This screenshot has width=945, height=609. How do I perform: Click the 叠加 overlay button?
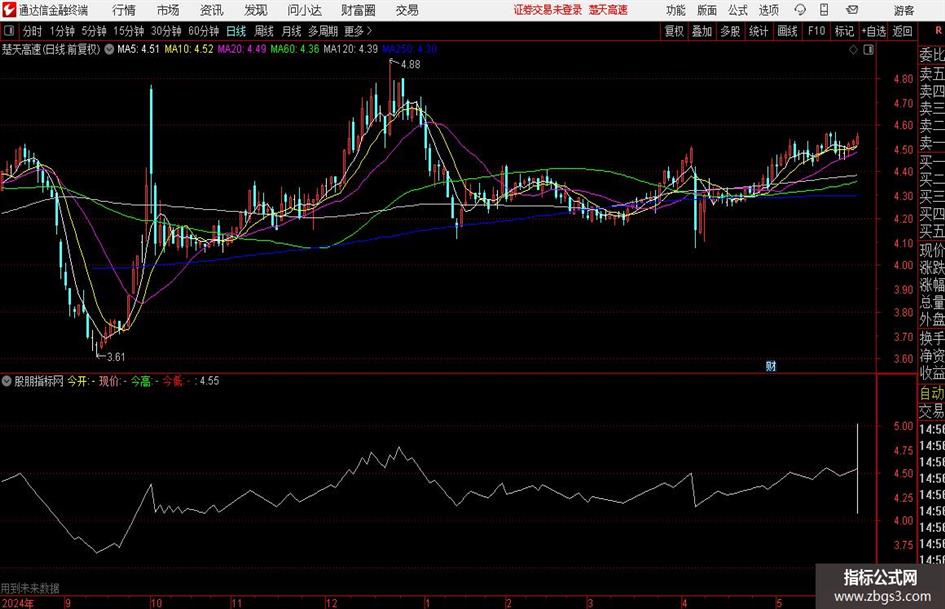coord(702,31)
